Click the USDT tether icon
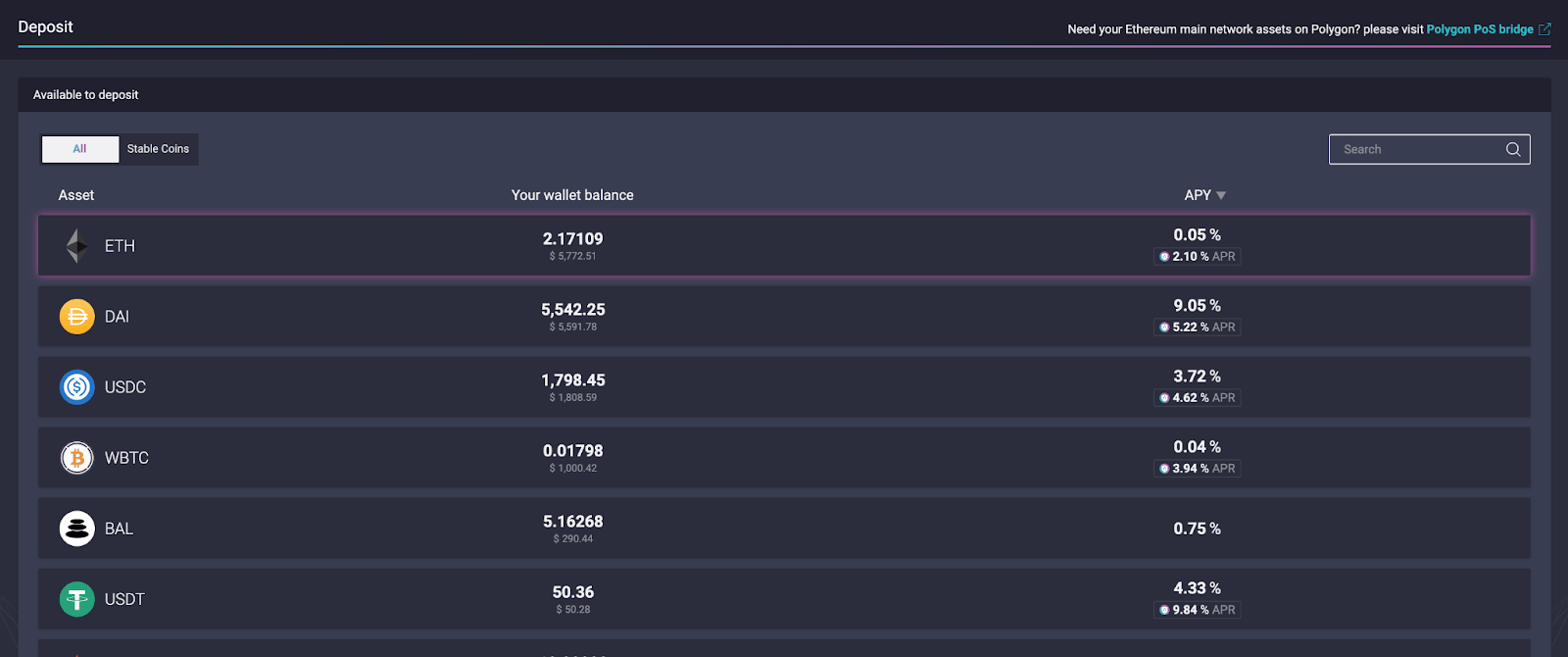The image size is (1568, 657). point(77,599)
